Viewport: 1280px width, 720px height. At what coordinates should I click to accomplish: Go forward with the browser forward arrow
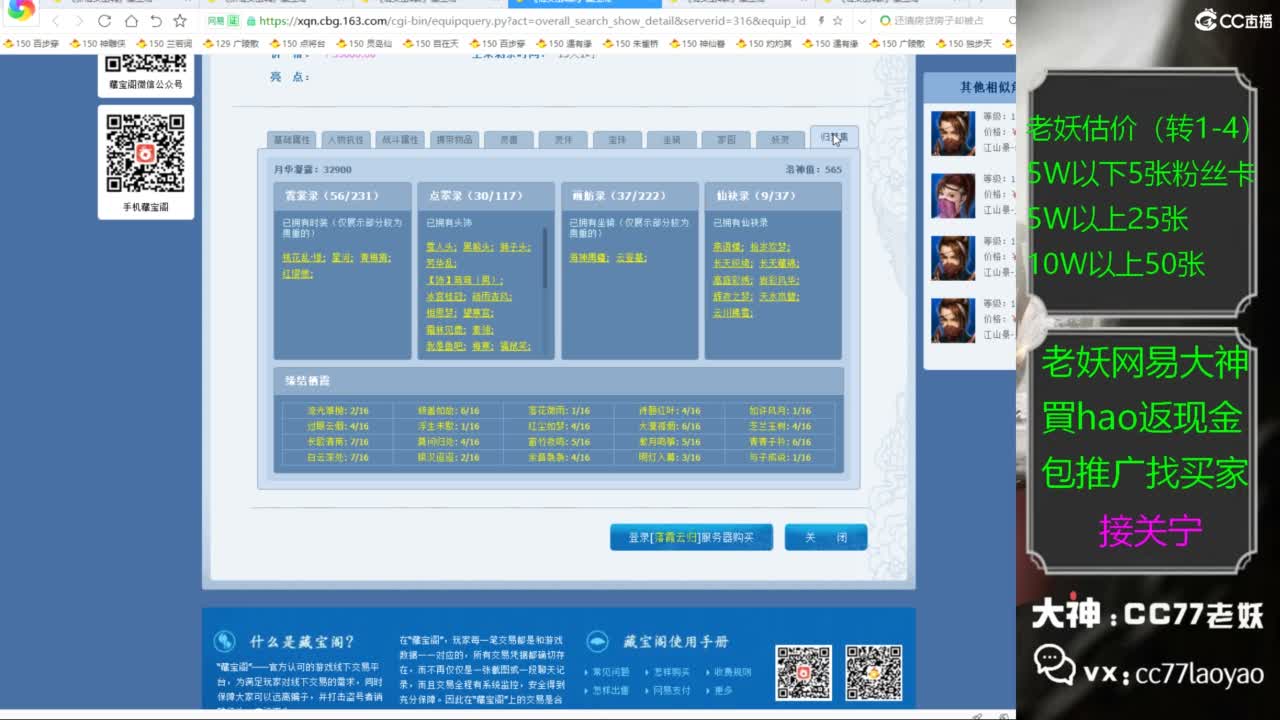(78, 21)
